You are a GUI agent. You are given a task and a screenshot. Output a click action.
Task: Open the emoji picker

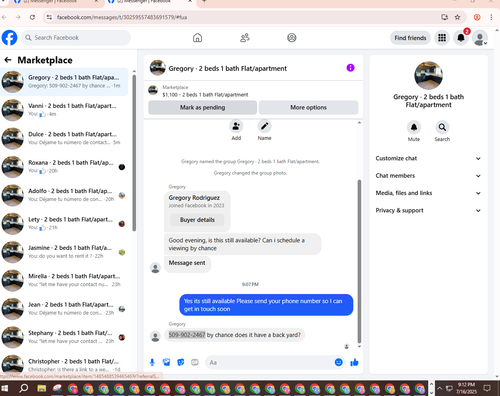(338, 362)
